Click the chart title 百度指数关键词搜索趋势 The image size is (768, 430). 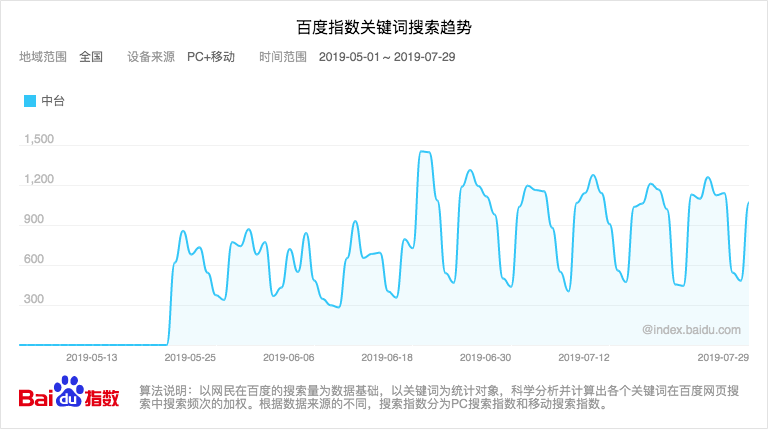(x=384, y=27)
